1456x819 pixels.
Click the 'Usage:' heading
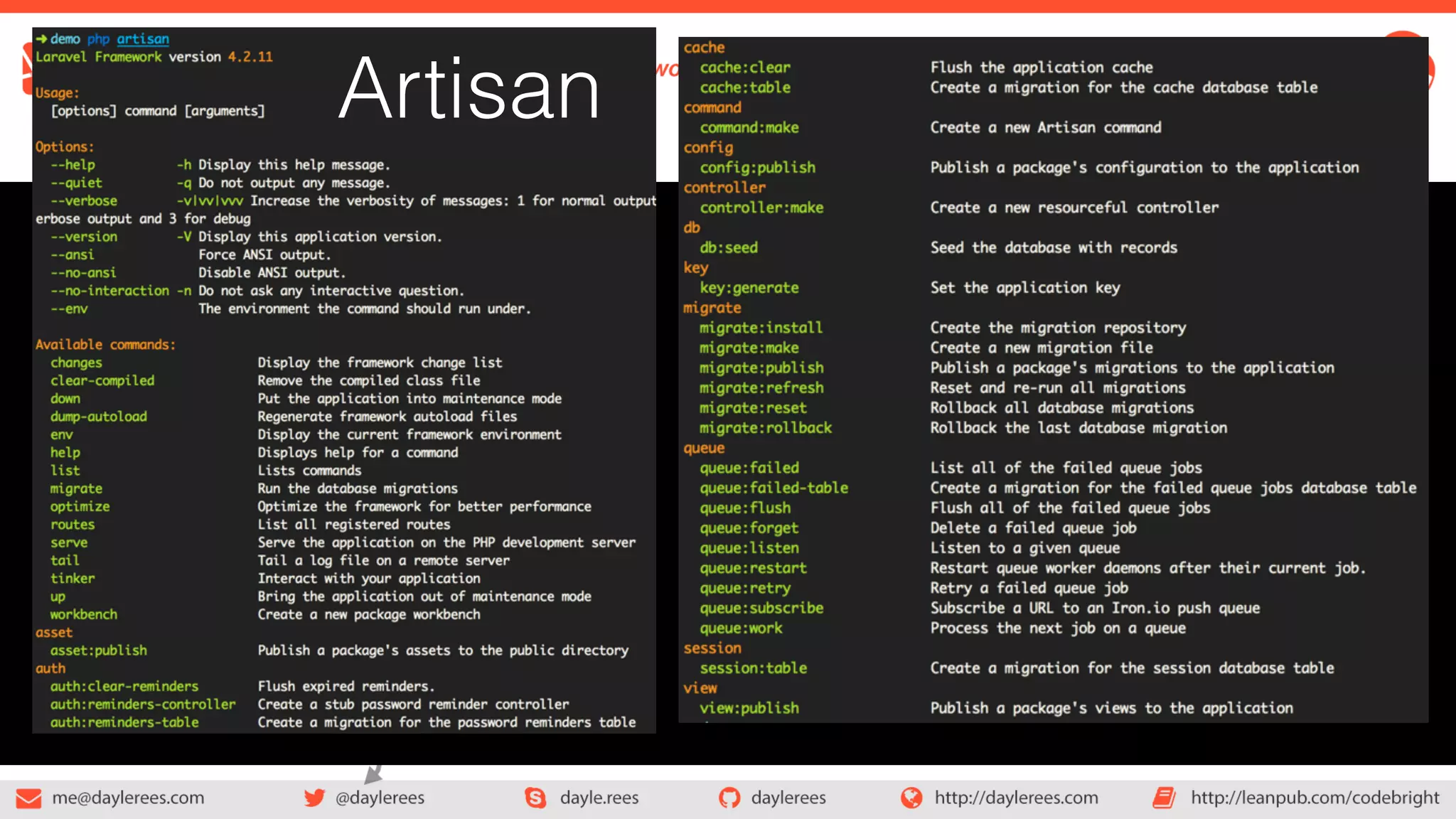[x=58, y=93]
